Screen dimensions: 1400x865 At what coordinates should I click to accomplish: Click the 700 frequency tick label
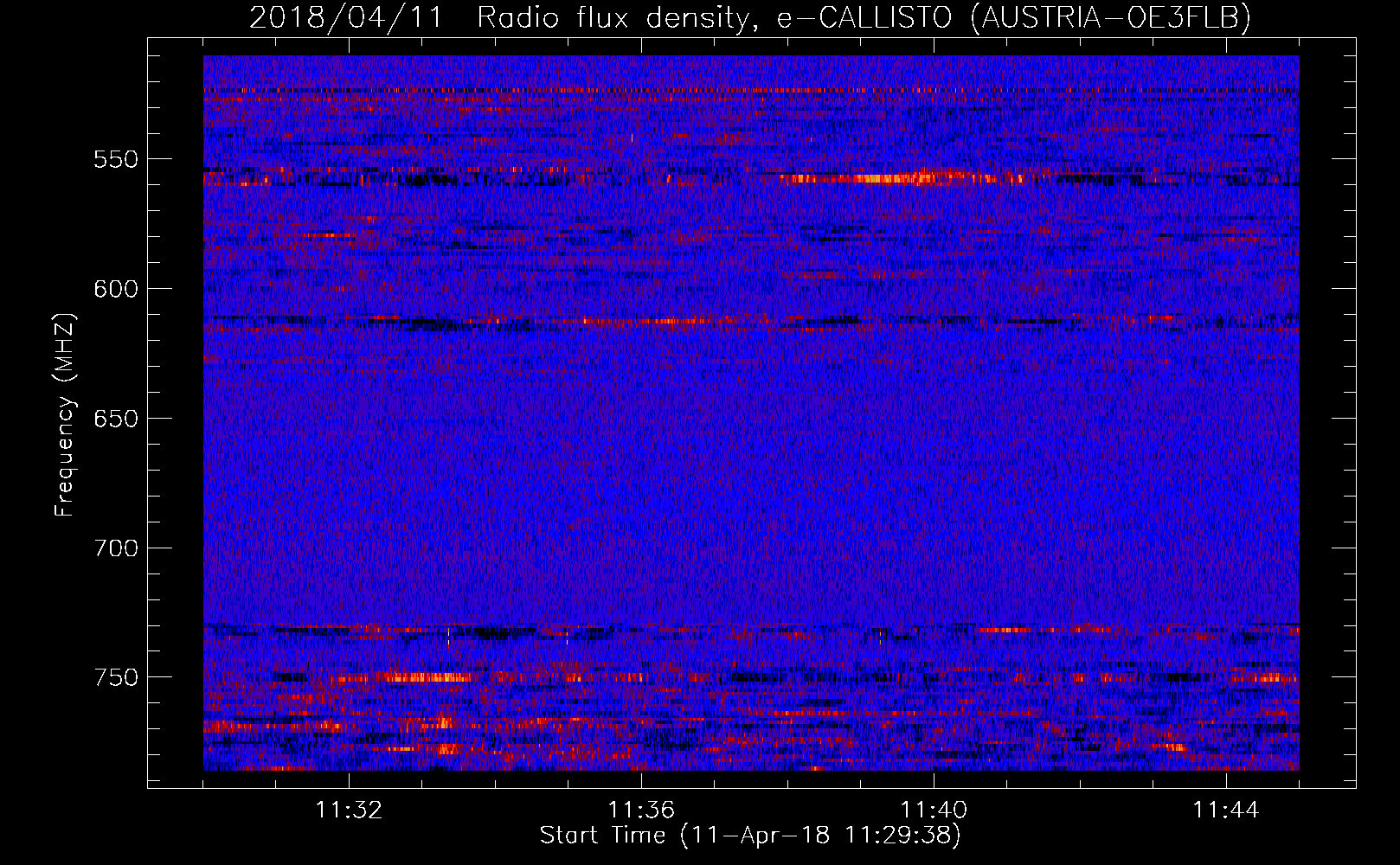click(x=116, y=548)
